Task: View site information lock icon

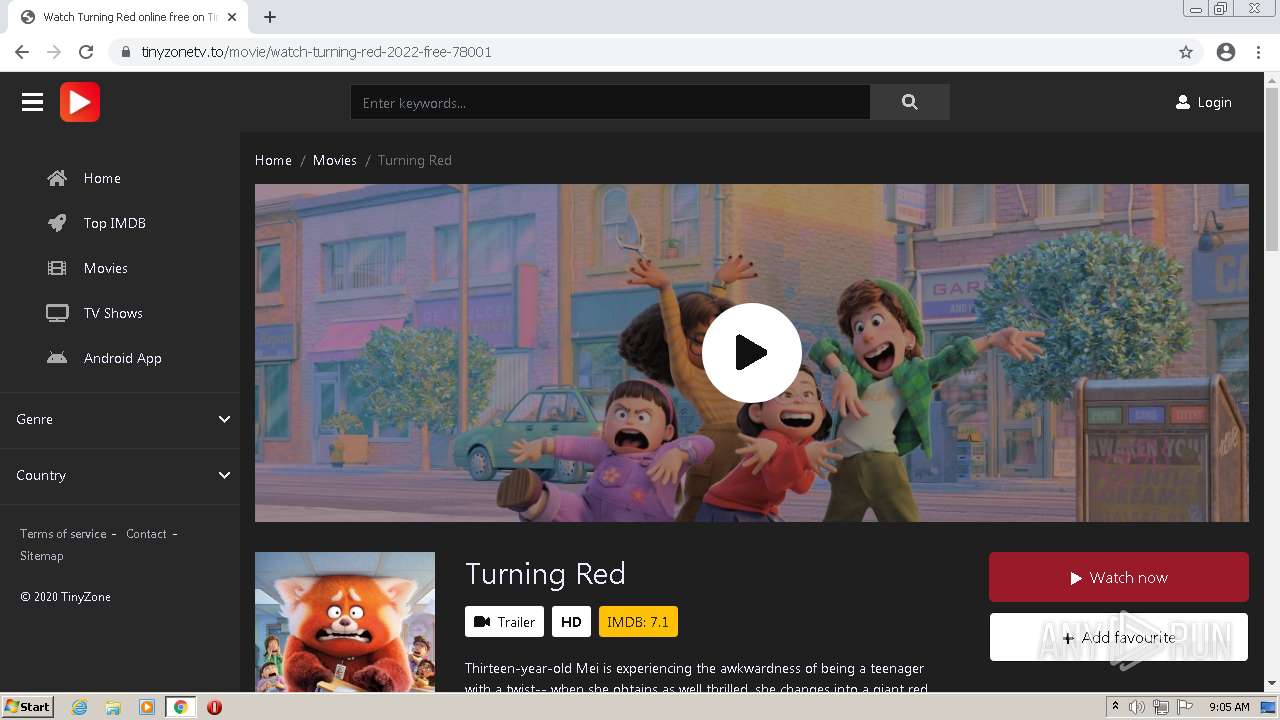Action: tap(126, 52)
